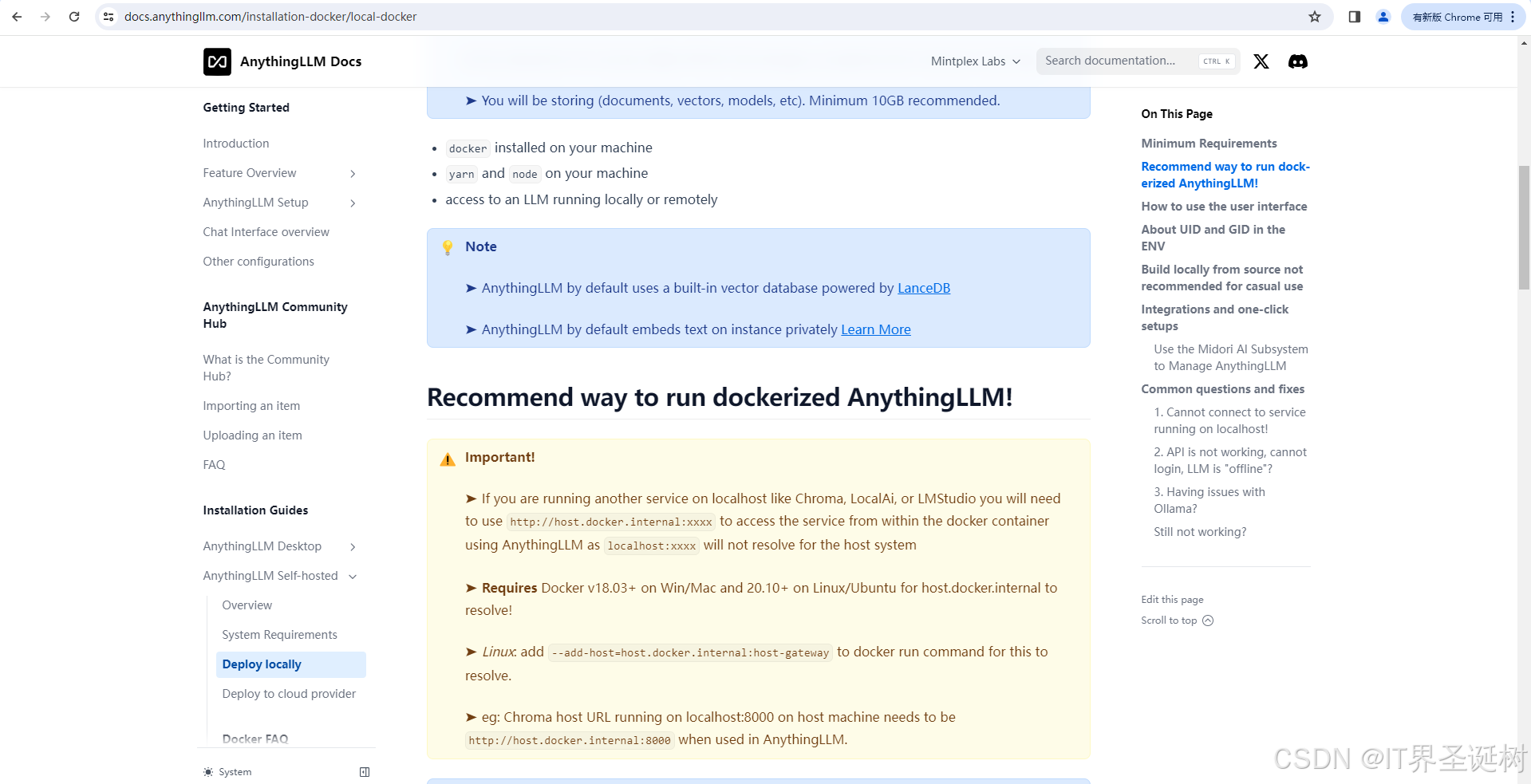Expand the AnythingLLM Setup chevron
Image resolution: width=1531 pixels, height=784 pixels.
353,203
